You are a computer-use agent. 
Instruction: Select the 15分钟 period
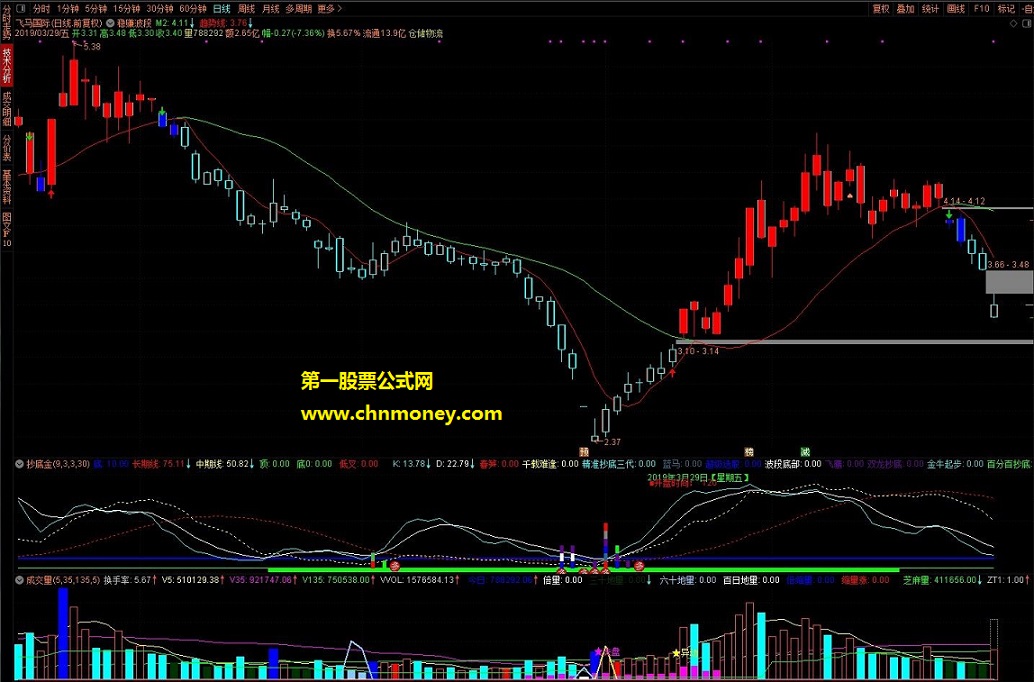coord(127,9)
